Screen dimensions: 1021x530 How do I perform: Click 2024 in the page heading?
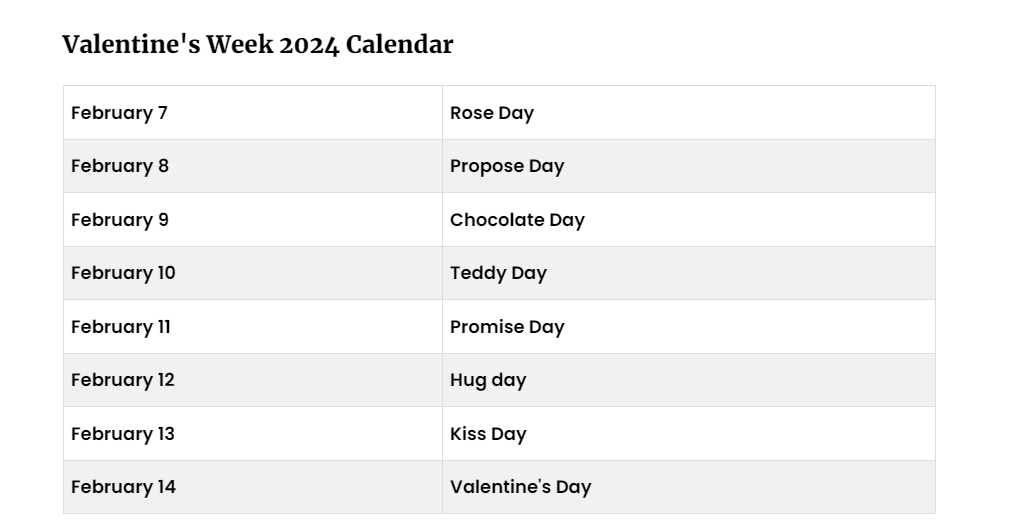coord(309,45)
